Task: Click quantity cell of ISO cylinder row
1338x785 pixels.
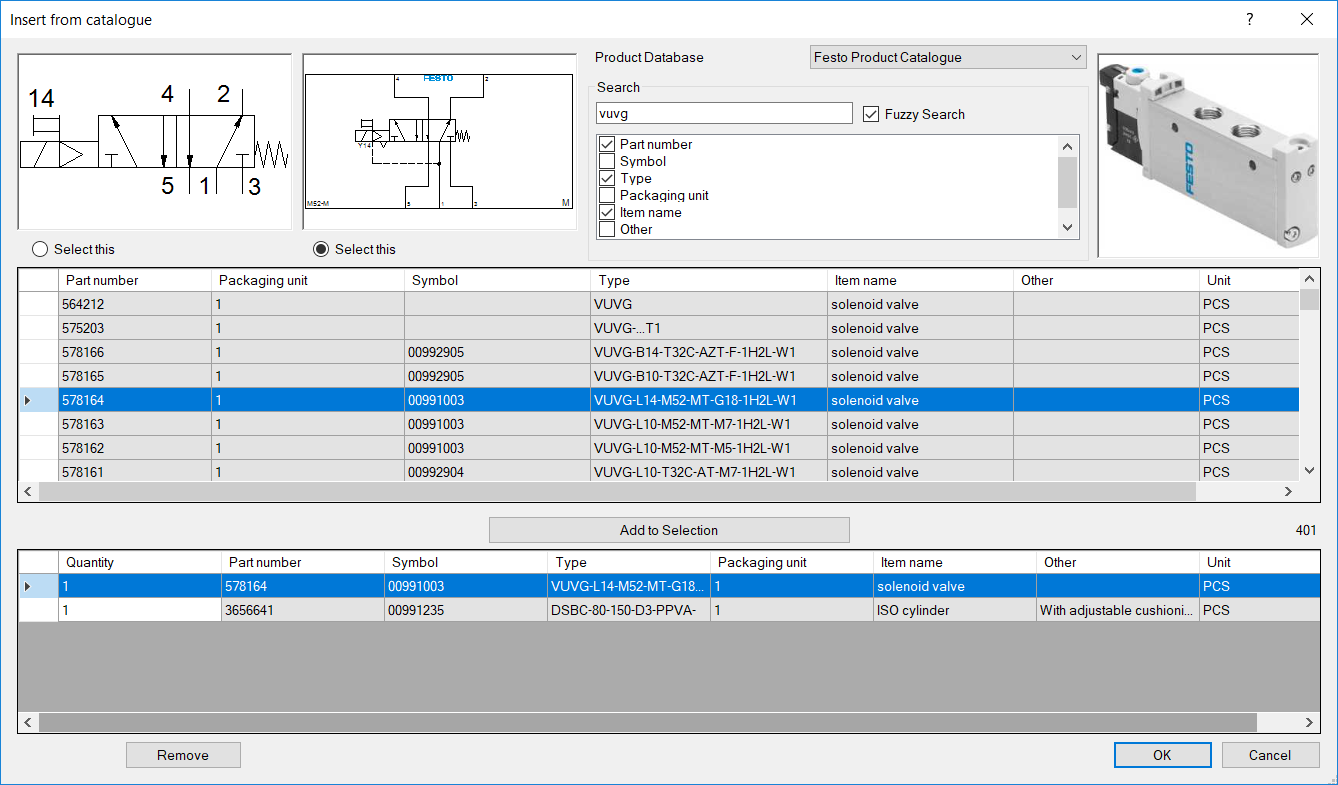Action: 140,610
